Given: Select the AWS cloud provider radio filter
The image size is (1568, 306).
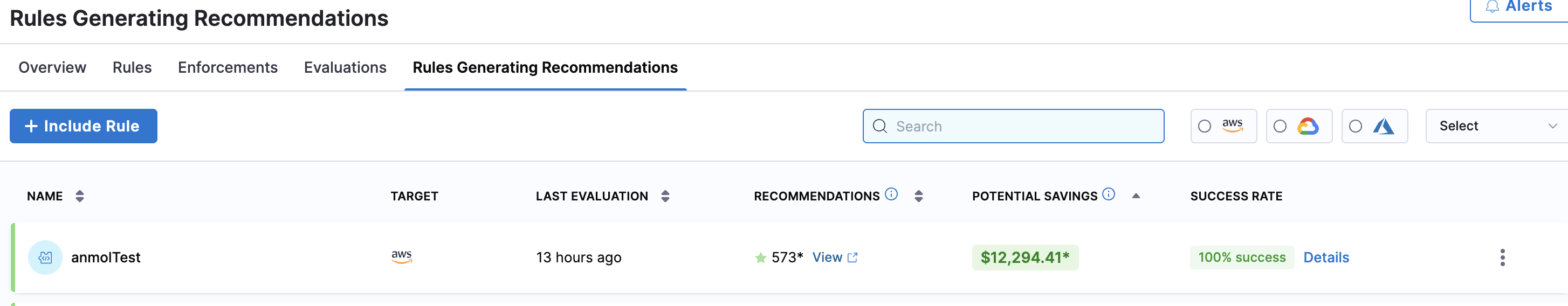Looking at the screenshot, I should click(1205, 126).
